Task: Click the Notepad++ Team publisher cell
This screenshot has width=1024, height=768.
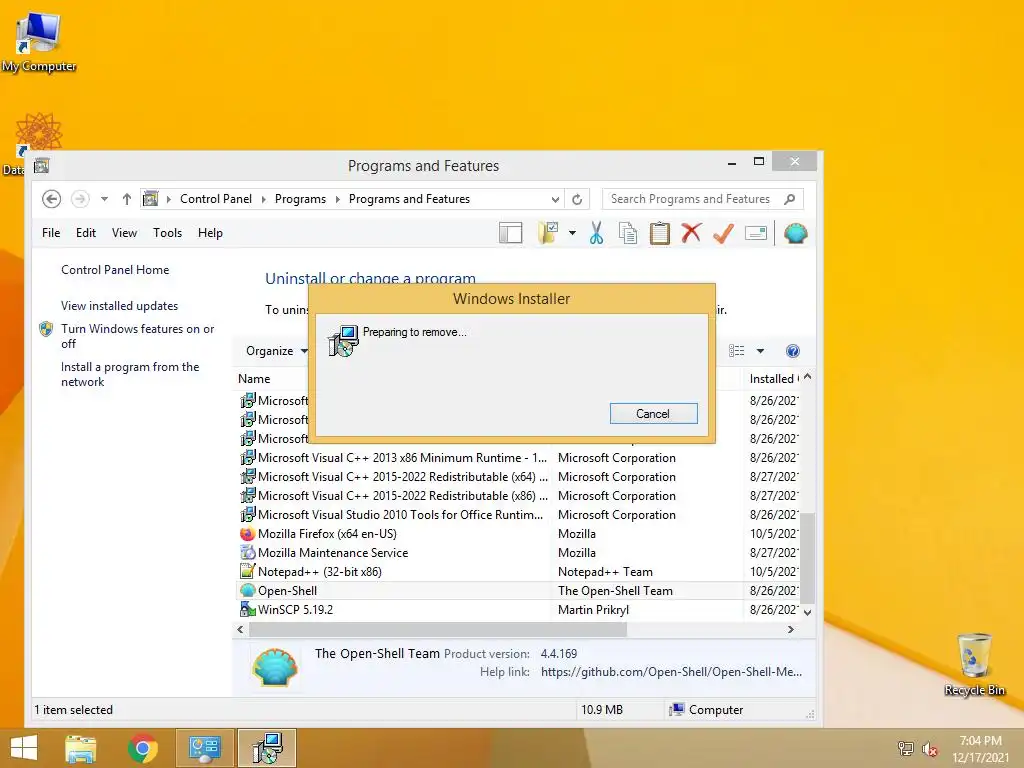Action: 605,571
